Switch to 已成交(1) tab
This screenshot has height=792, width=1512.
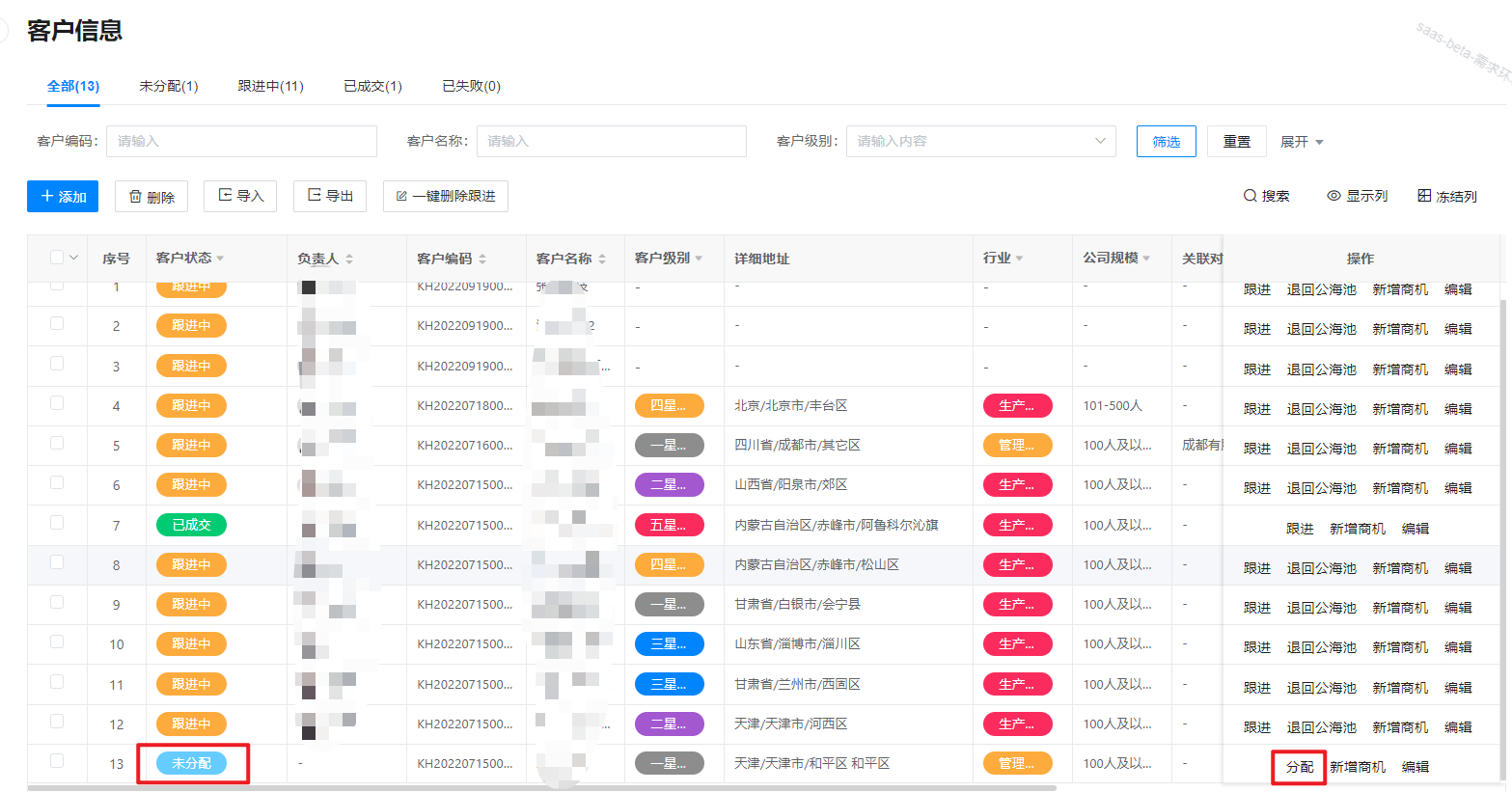pos(372,86)
